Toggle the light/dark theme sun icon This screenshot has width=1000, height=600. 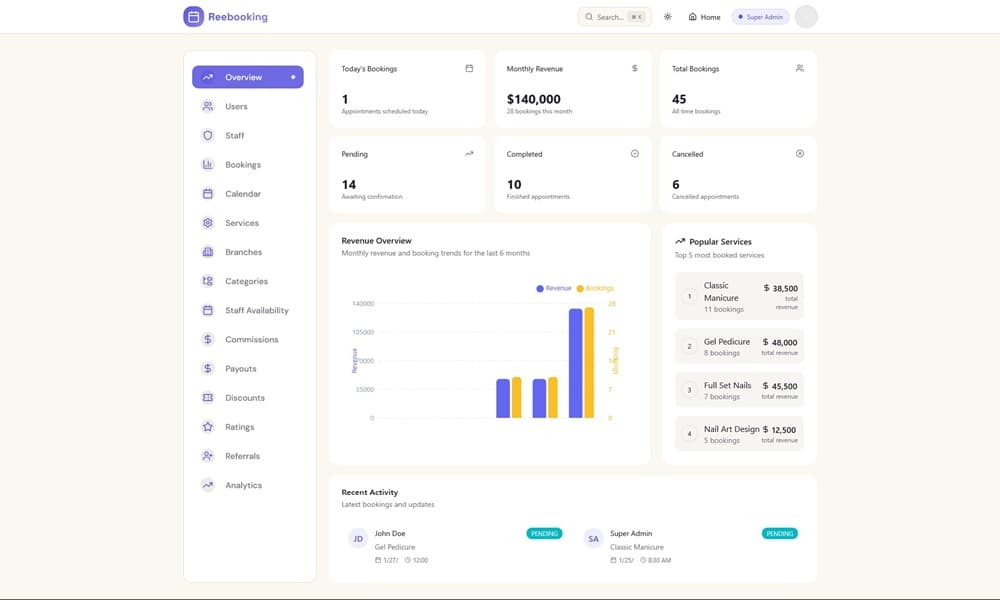(x=668, y=17)
